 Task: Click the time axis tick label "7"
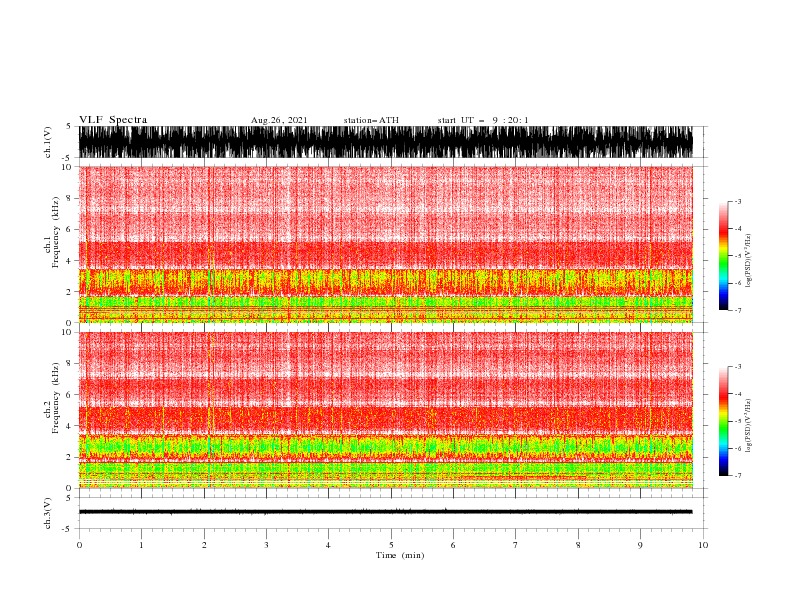[516, 545]
